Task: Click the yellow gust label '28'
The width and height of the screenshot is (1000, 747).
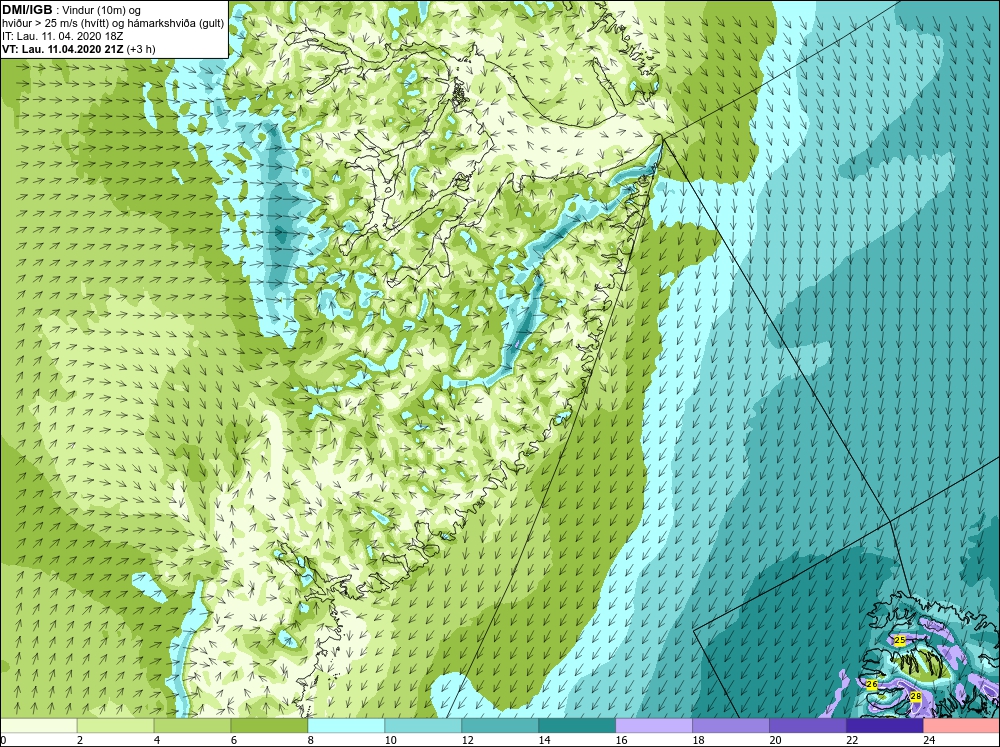Action: coord(915,696)
